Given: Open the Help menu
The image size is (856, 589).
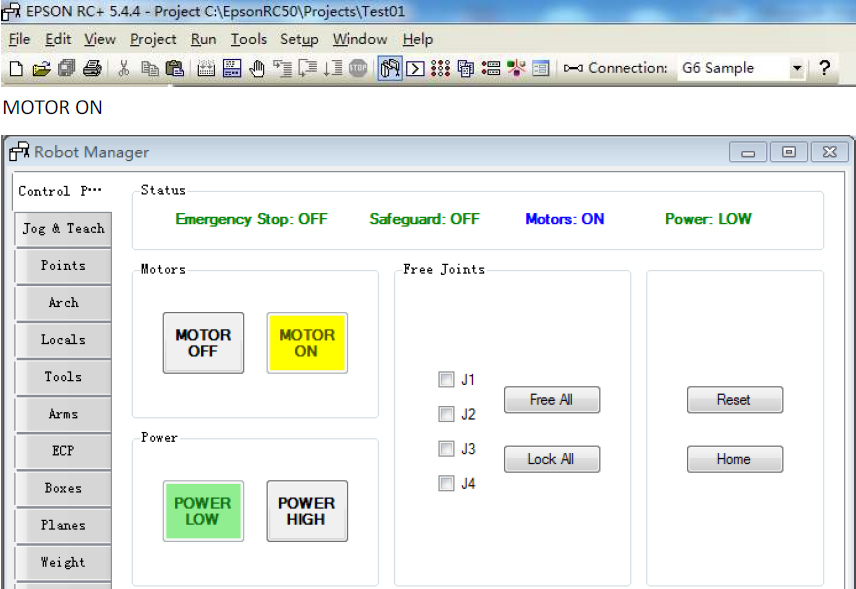Looking at the screenshot, I should coord(418,39).
